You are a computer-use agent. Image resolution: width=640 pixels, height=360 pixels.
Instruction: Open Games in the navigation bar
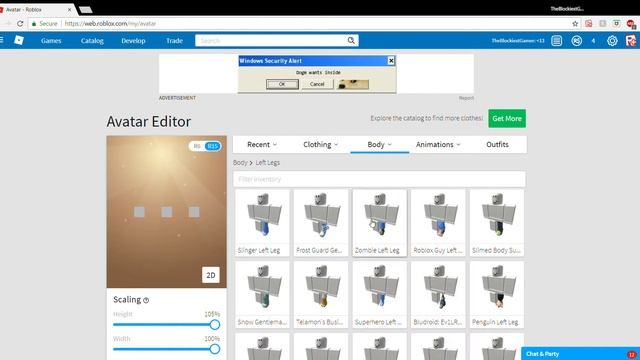tap(51, 40)
